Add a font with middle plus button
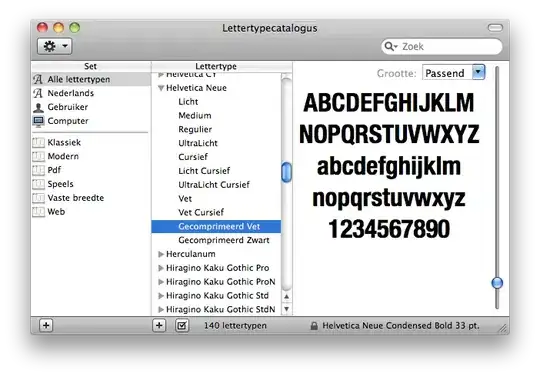This screenshot has height=377, width=540. click(159, 325)
